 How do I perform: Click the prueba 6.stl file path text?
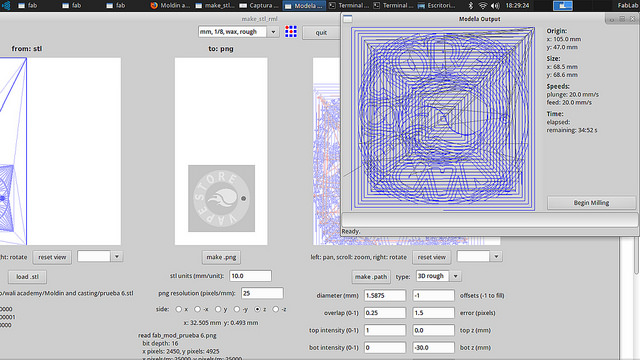[67, 293]
